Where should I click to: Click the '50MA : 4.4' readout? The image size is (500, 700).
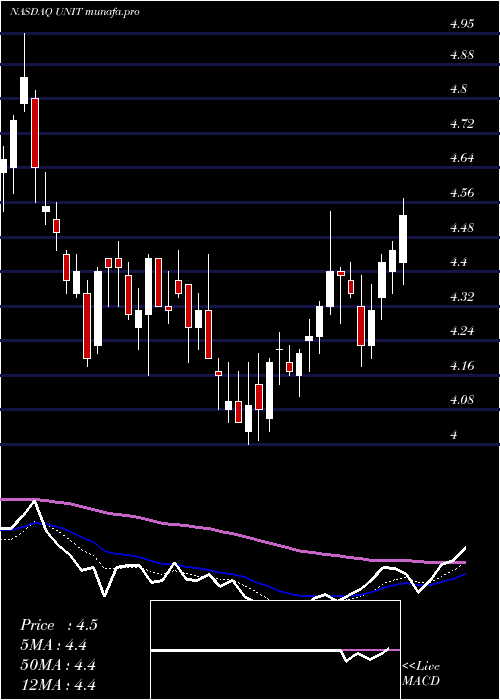[58, 665]
